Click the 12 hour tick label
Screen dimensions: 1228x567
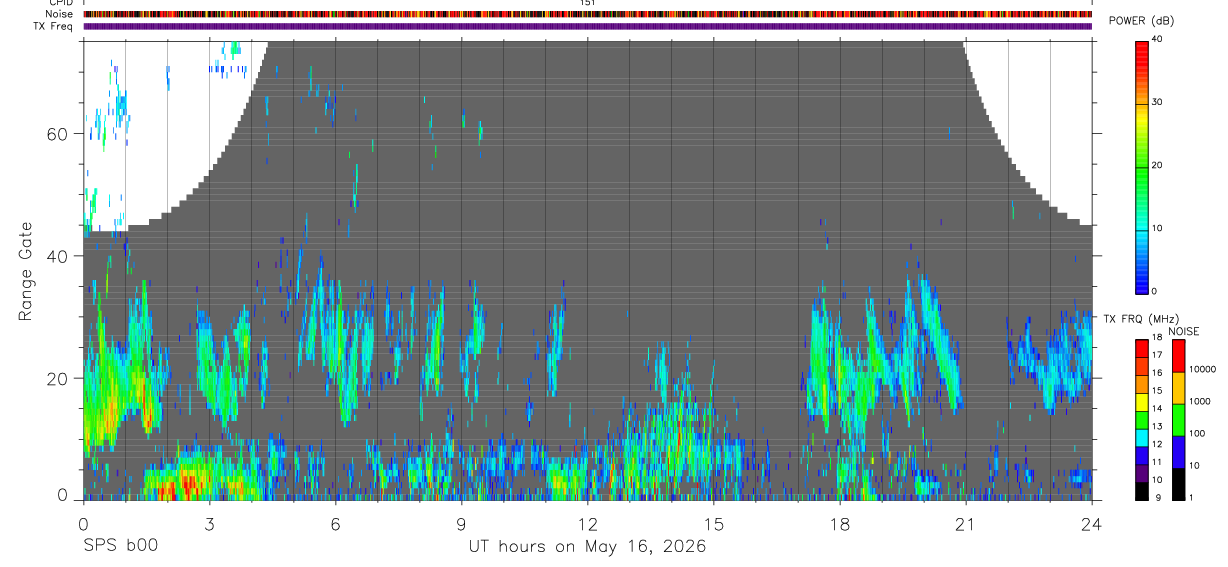tap(587, 523)
